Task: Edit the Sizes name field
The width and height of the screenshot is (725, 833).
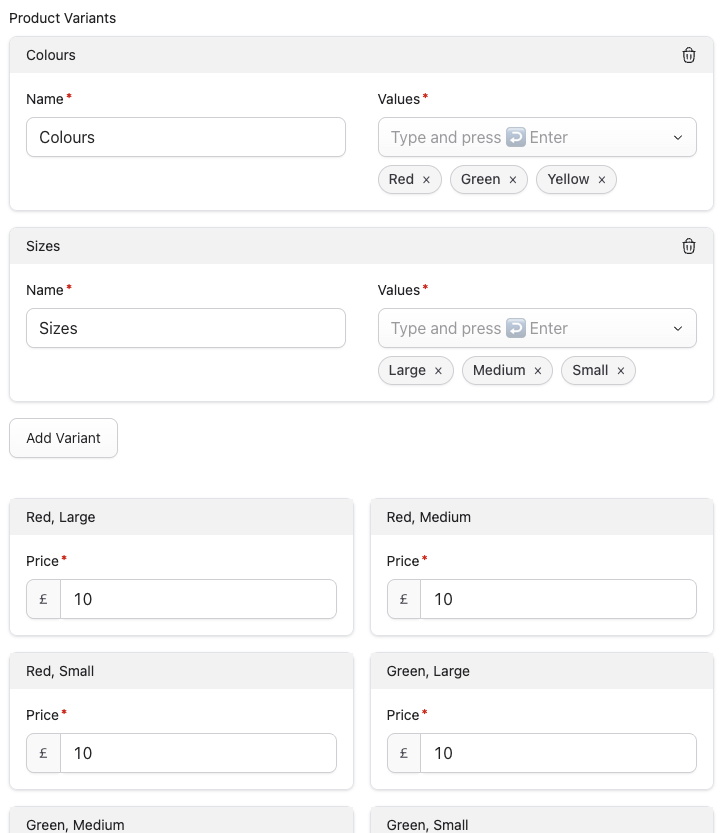Action: pyautogui.click(x=186, y=328)
